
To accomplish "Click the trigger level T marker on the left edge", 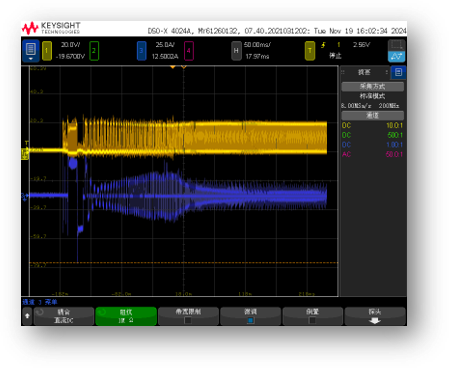I will 27,143.
